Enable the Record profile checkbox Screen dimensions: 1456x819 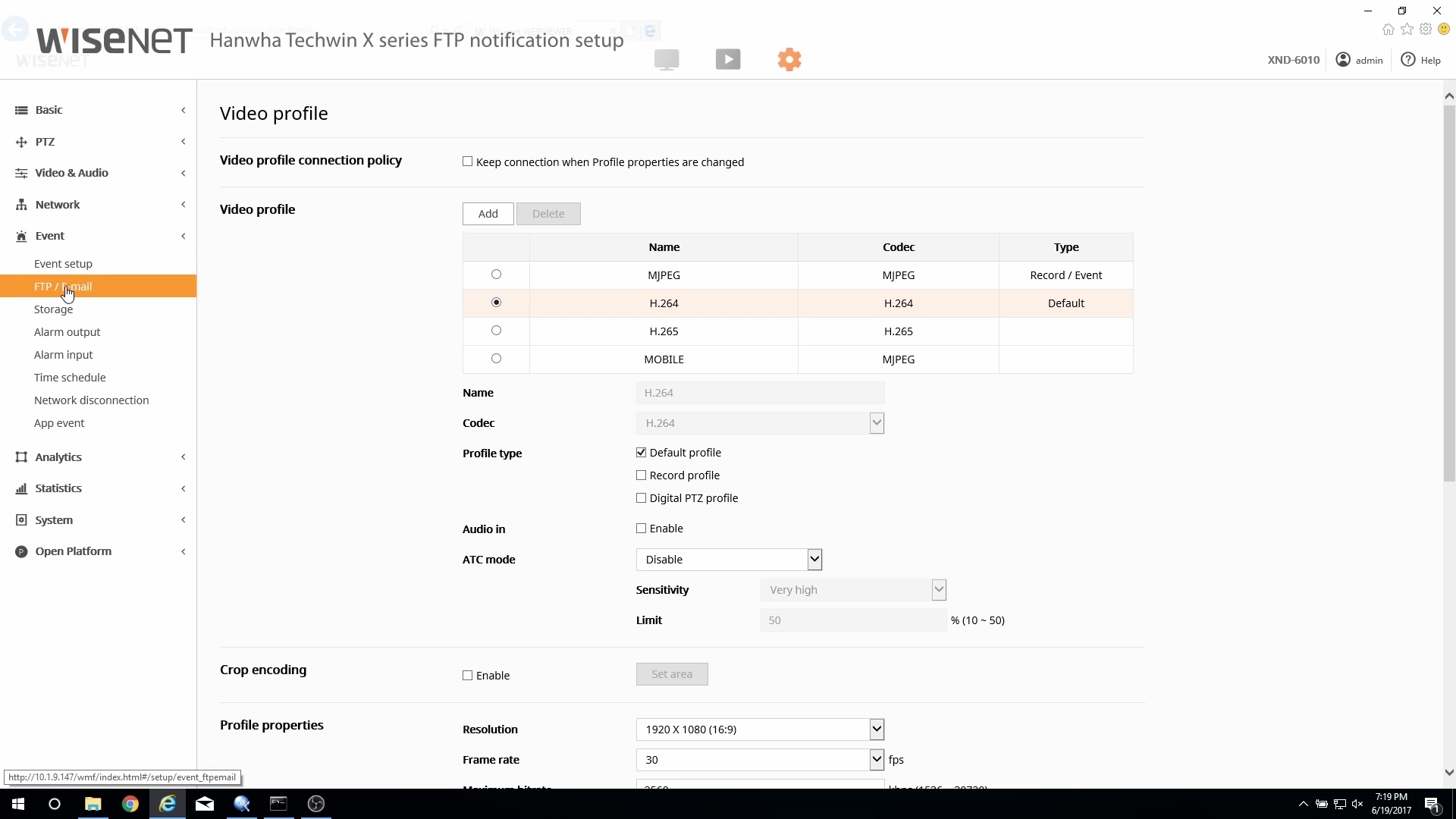[642, 475]
